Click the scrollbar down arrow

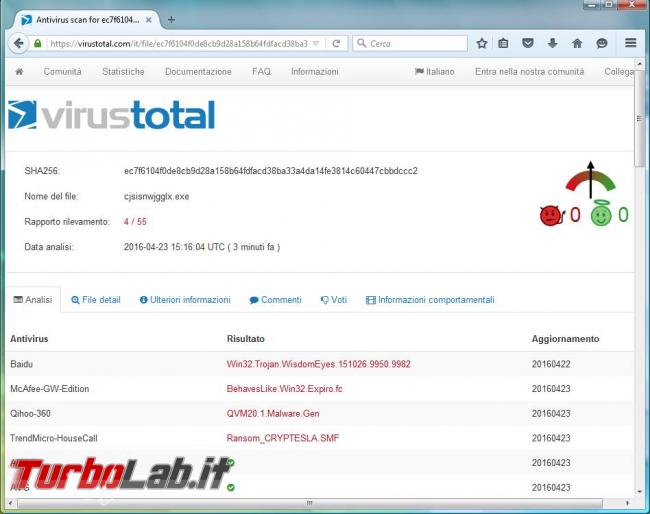(x=639, y=492)
